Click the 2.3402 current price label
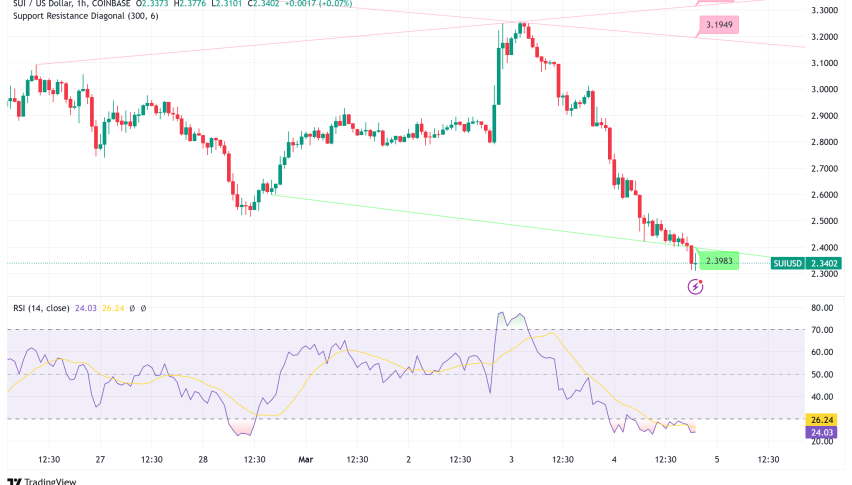The image size is (852, 485). tap(824, 263)
